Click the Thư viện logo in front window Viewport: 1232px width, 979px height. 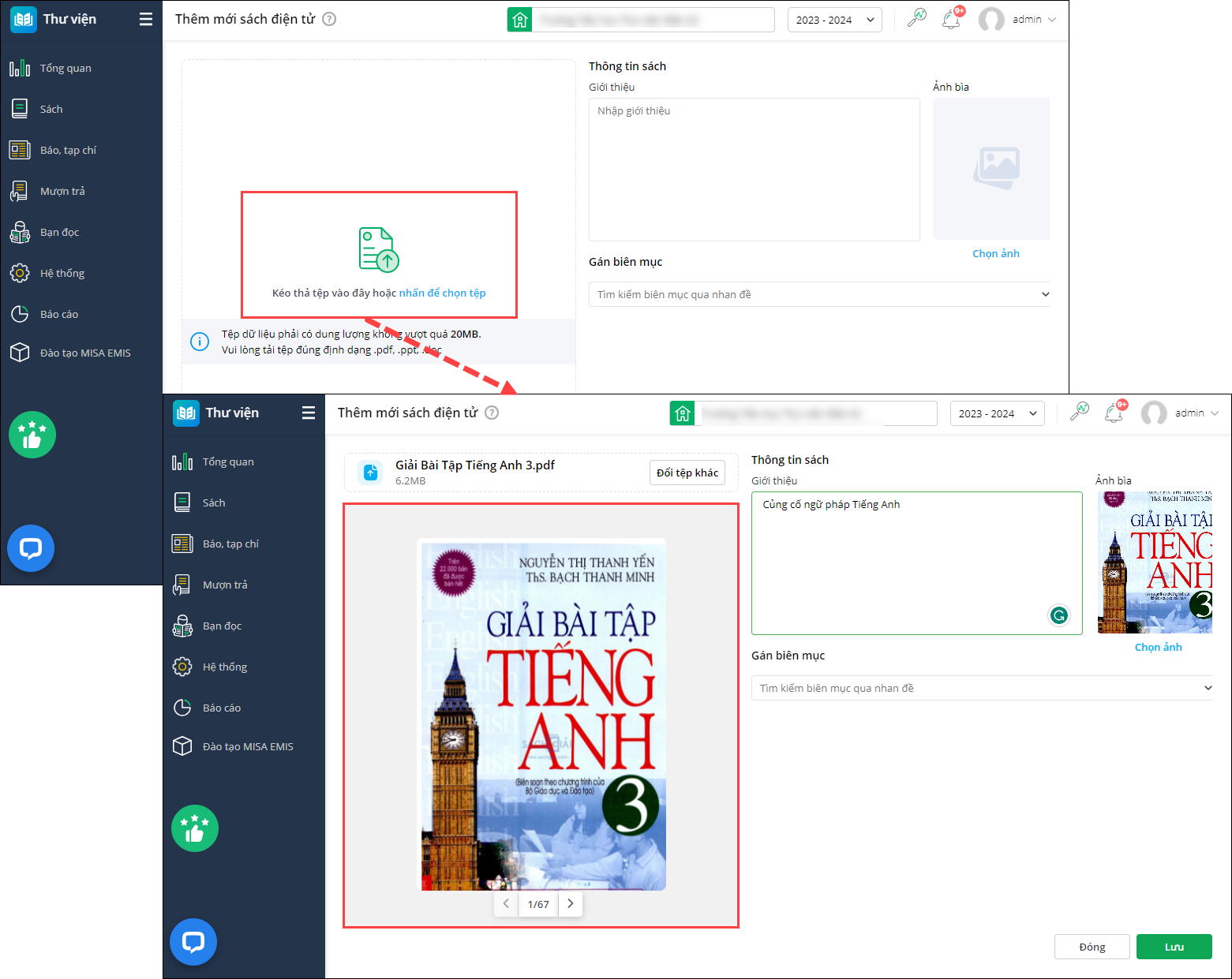(186, 413)
